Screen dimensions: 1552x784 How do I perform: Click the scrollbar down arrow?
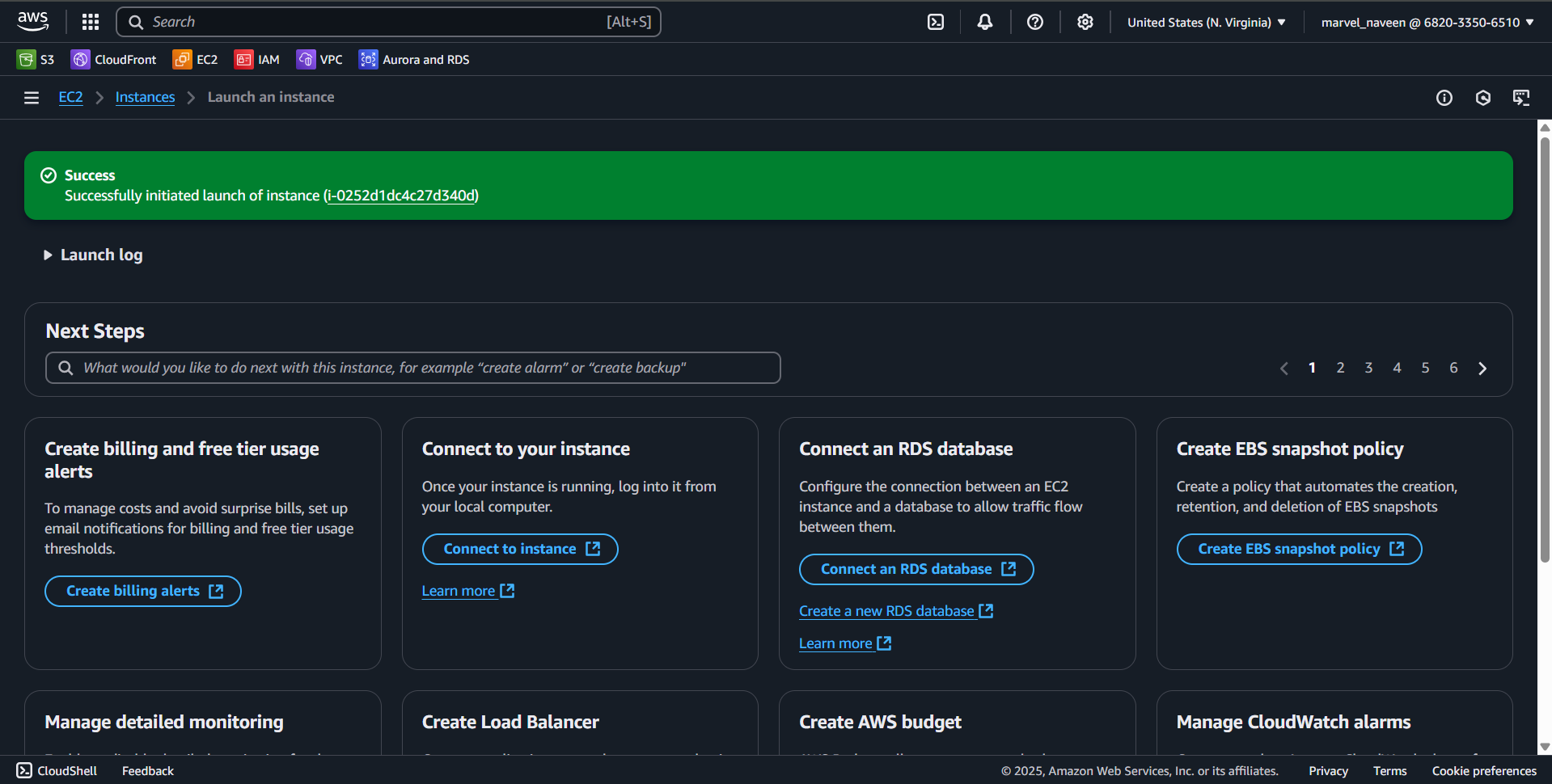pyautogui.click(x=1545, y=748)
